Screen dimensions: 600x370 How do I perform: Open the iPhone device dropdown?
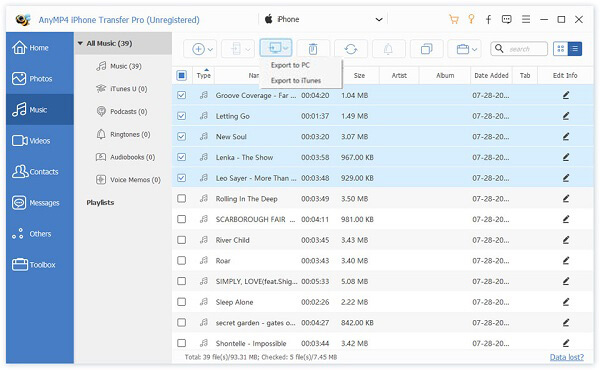323,19
